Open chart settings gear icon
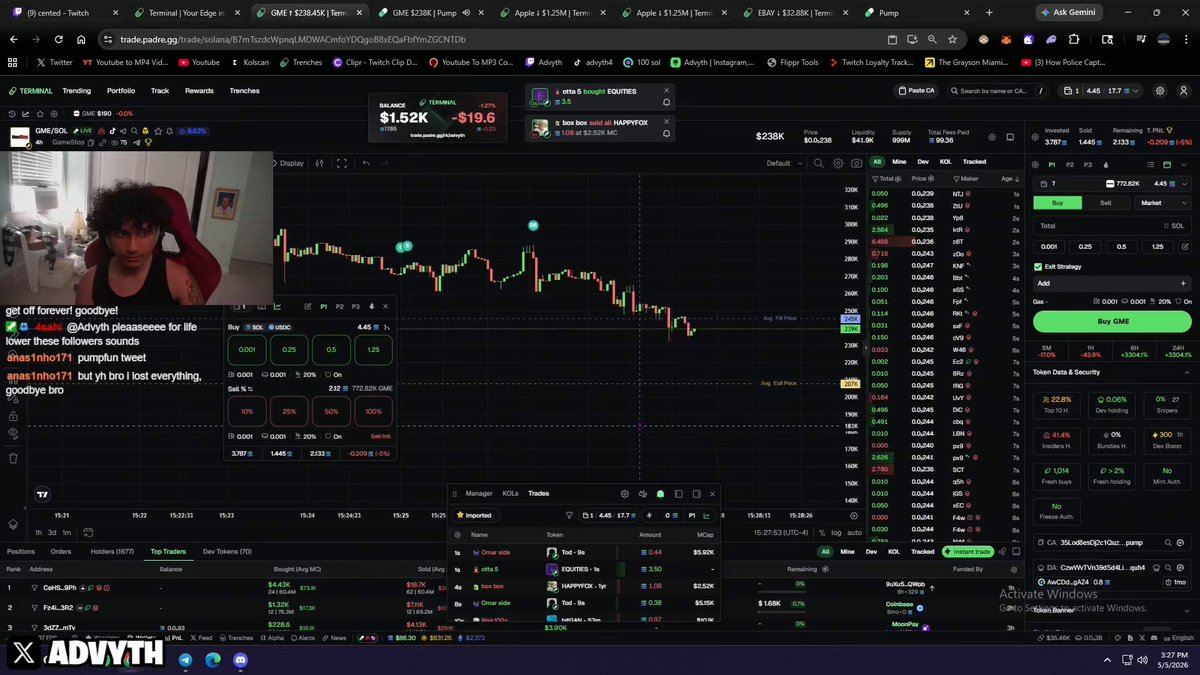 tap(839, 163)
